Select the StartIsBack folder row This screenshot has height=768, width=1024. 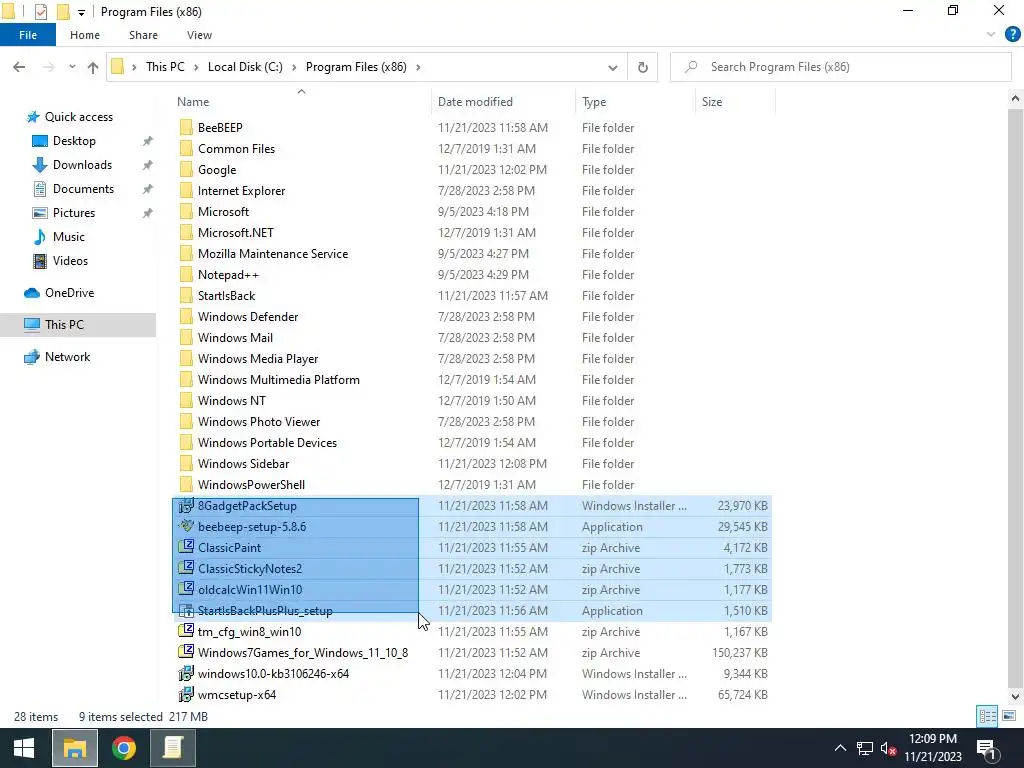click(472, 295)
